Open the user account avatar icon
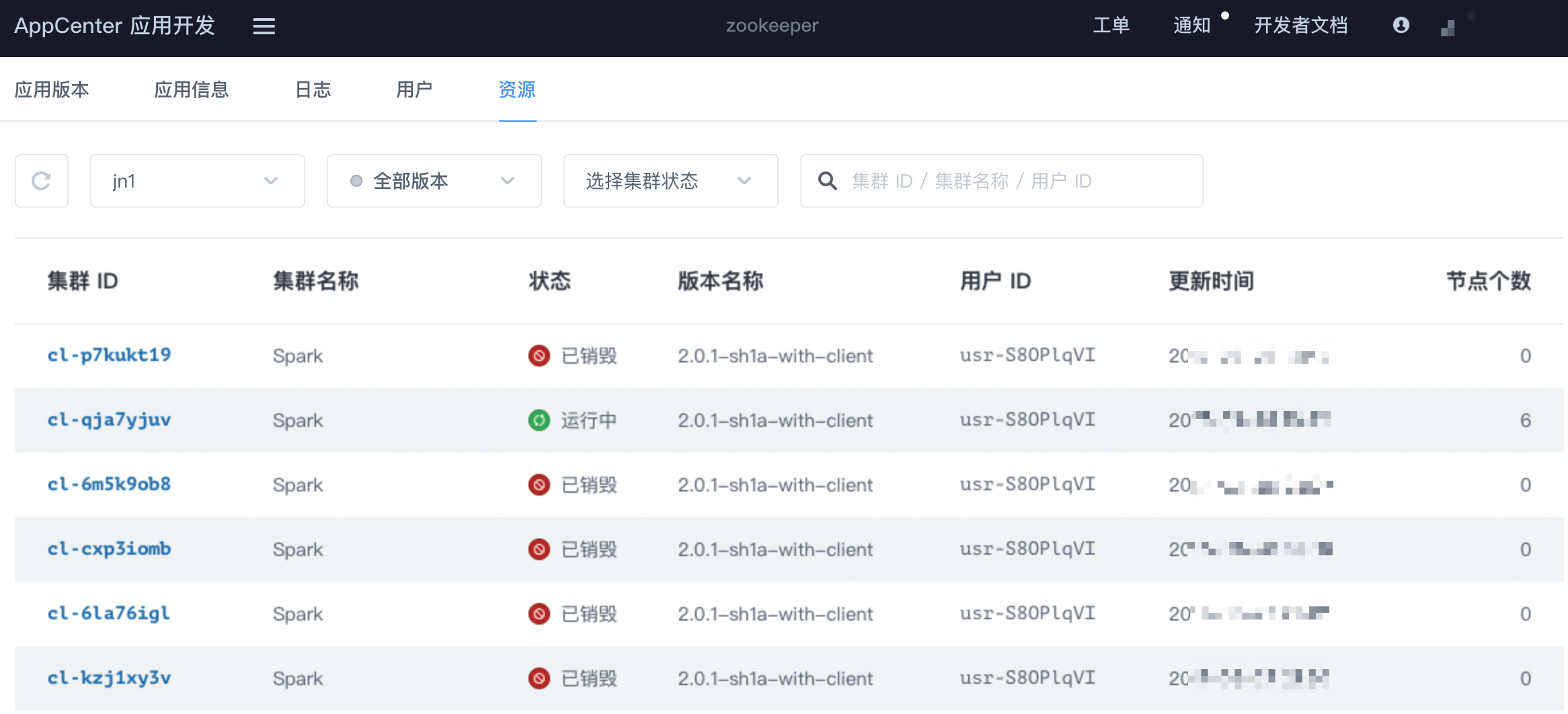The image size is (1568, 714). [x=1401, y=26]
